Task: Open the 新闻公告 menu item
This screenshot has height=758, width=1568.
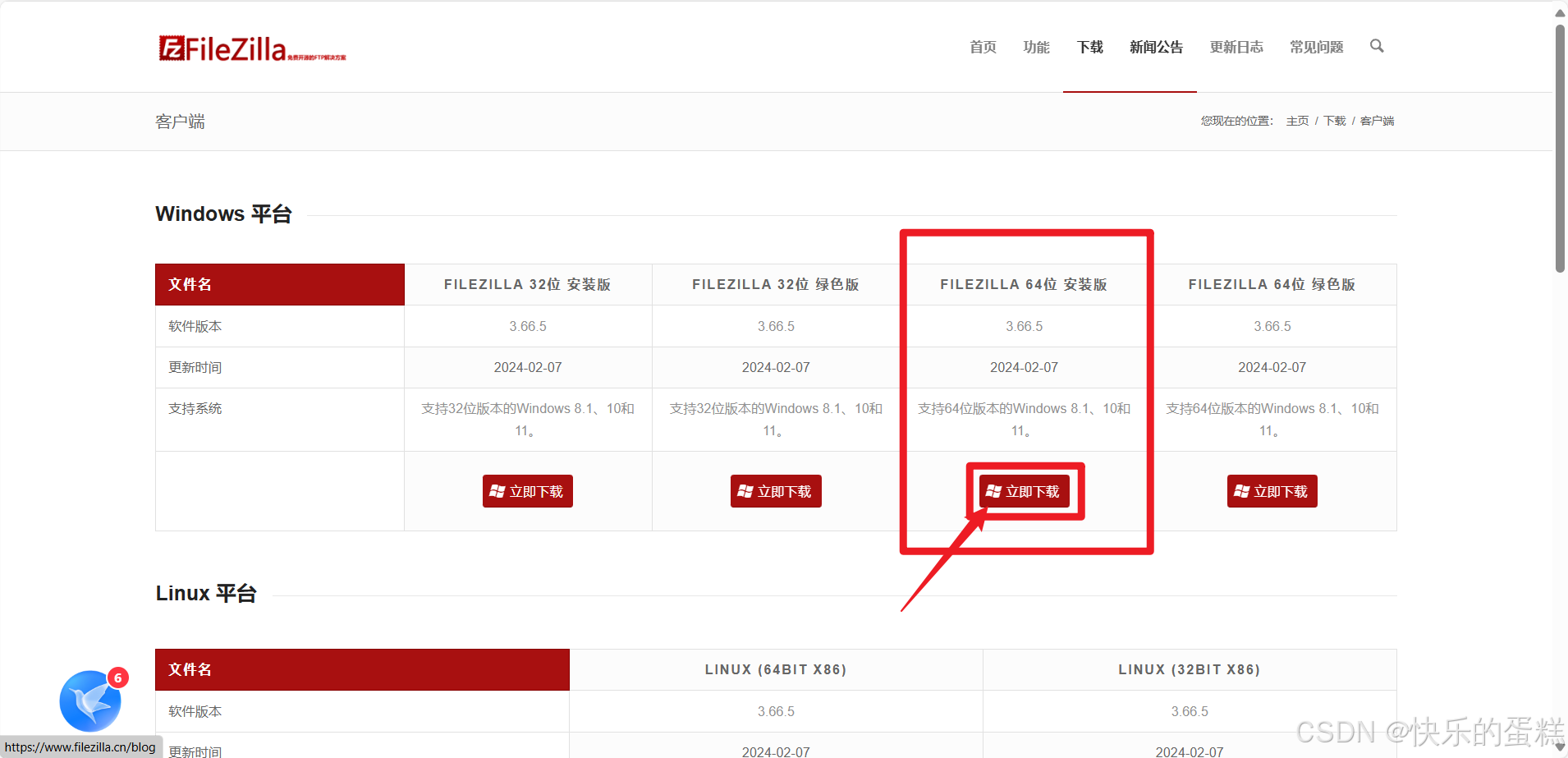Action: click(x=1156, y=47)
